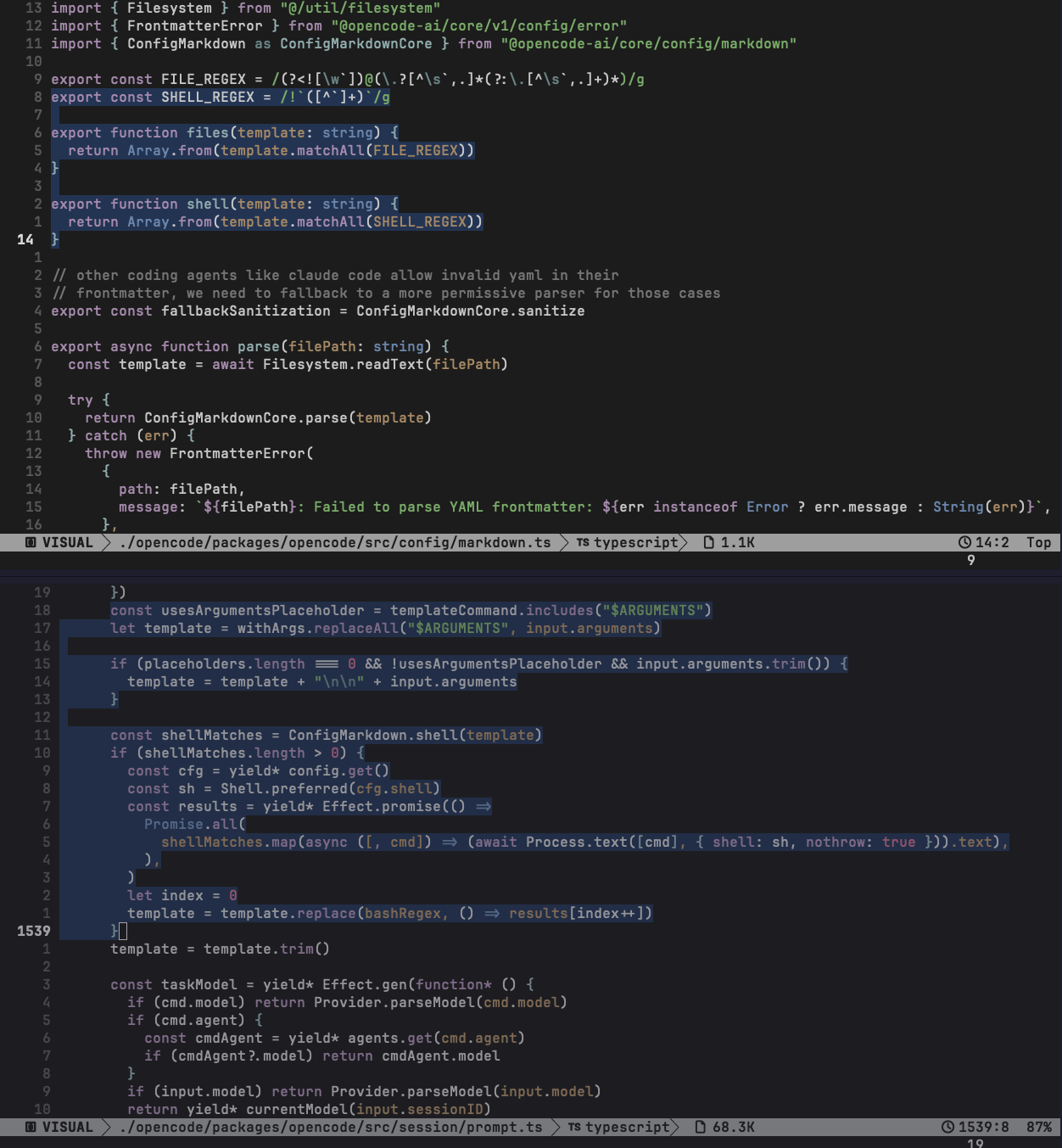Click the prompt.ts file path in lower statusline
Image resolution: width=1062 pixels, height=1148 pixels.
click(331, 1127)
